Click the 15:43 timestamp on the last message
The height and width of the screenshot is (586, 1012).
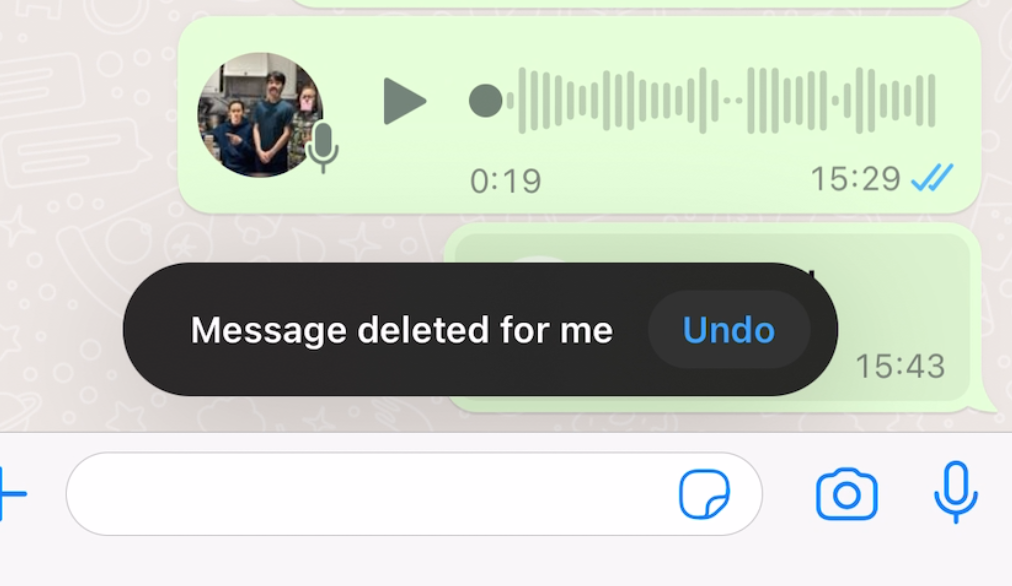coord(900,367)
